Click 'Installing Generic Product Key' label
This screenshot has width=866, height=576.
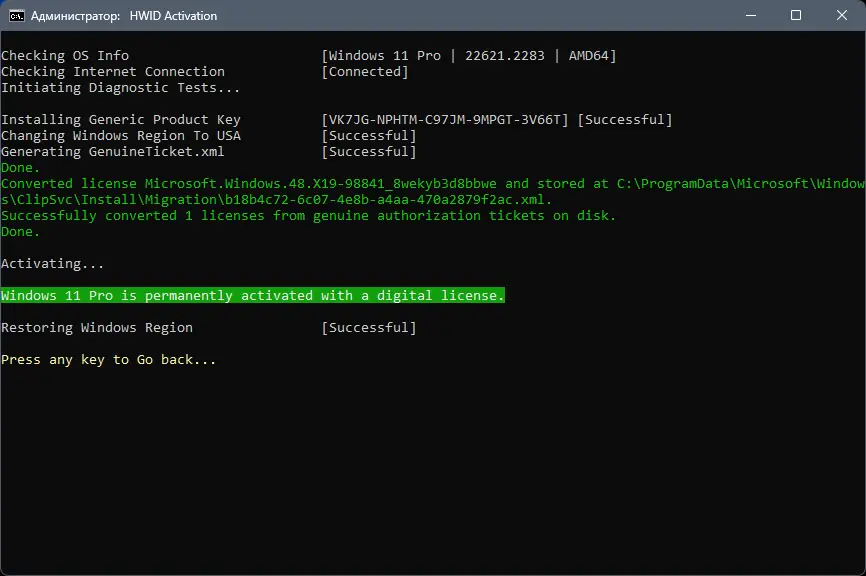pyautogui.click(x=120, y=120)
